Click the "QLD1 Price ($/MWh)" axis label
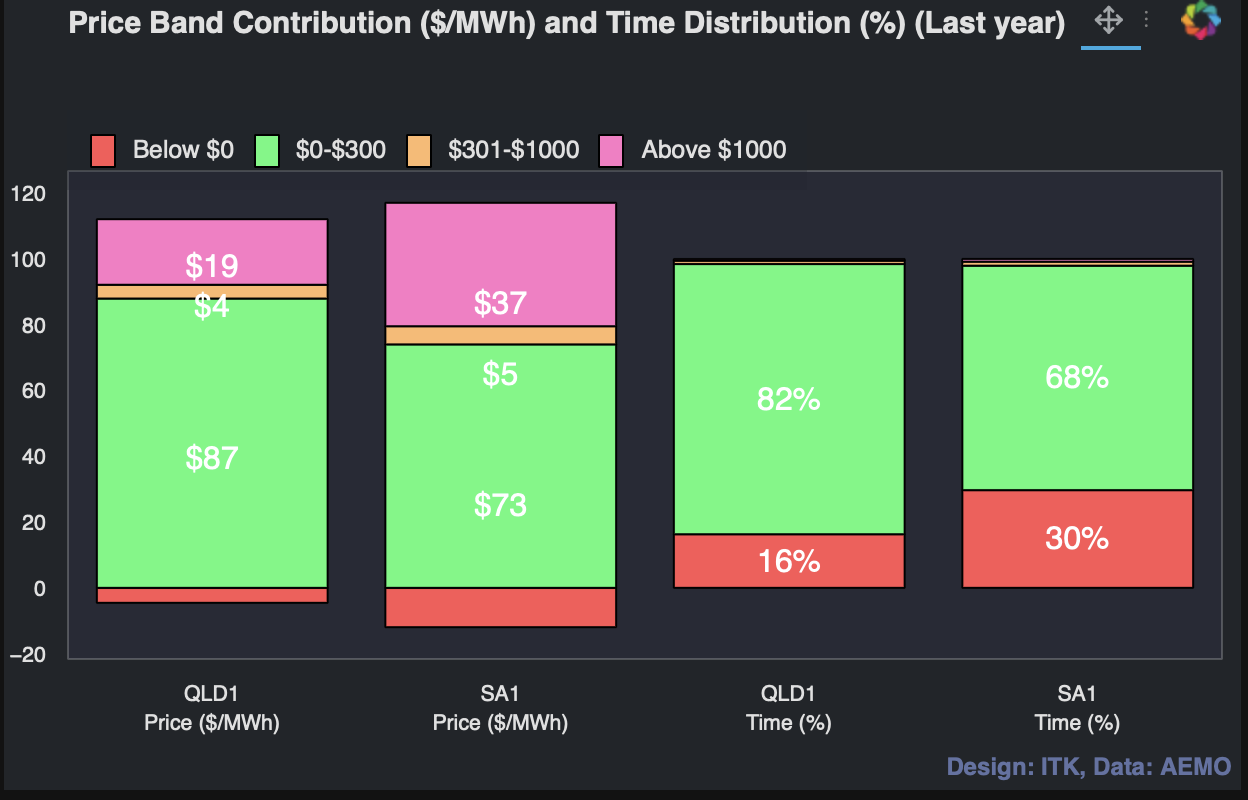Viewport: 1248px width, 800px height. tap(212, 708)
